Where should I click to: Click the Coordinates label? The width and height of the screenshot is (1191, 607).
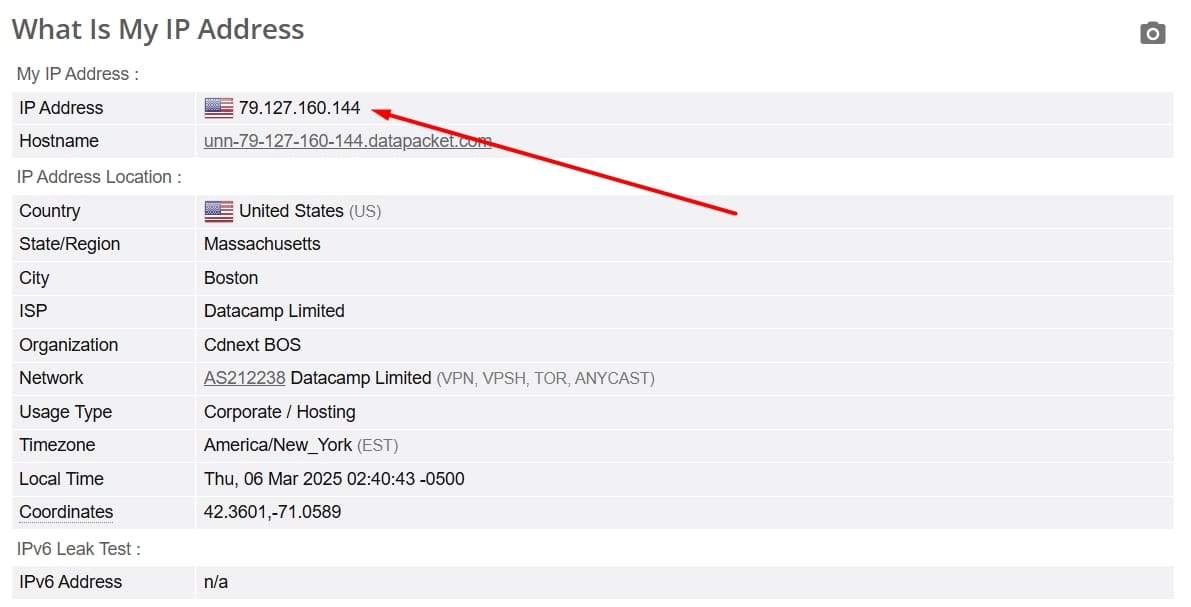tap(66, 512)
